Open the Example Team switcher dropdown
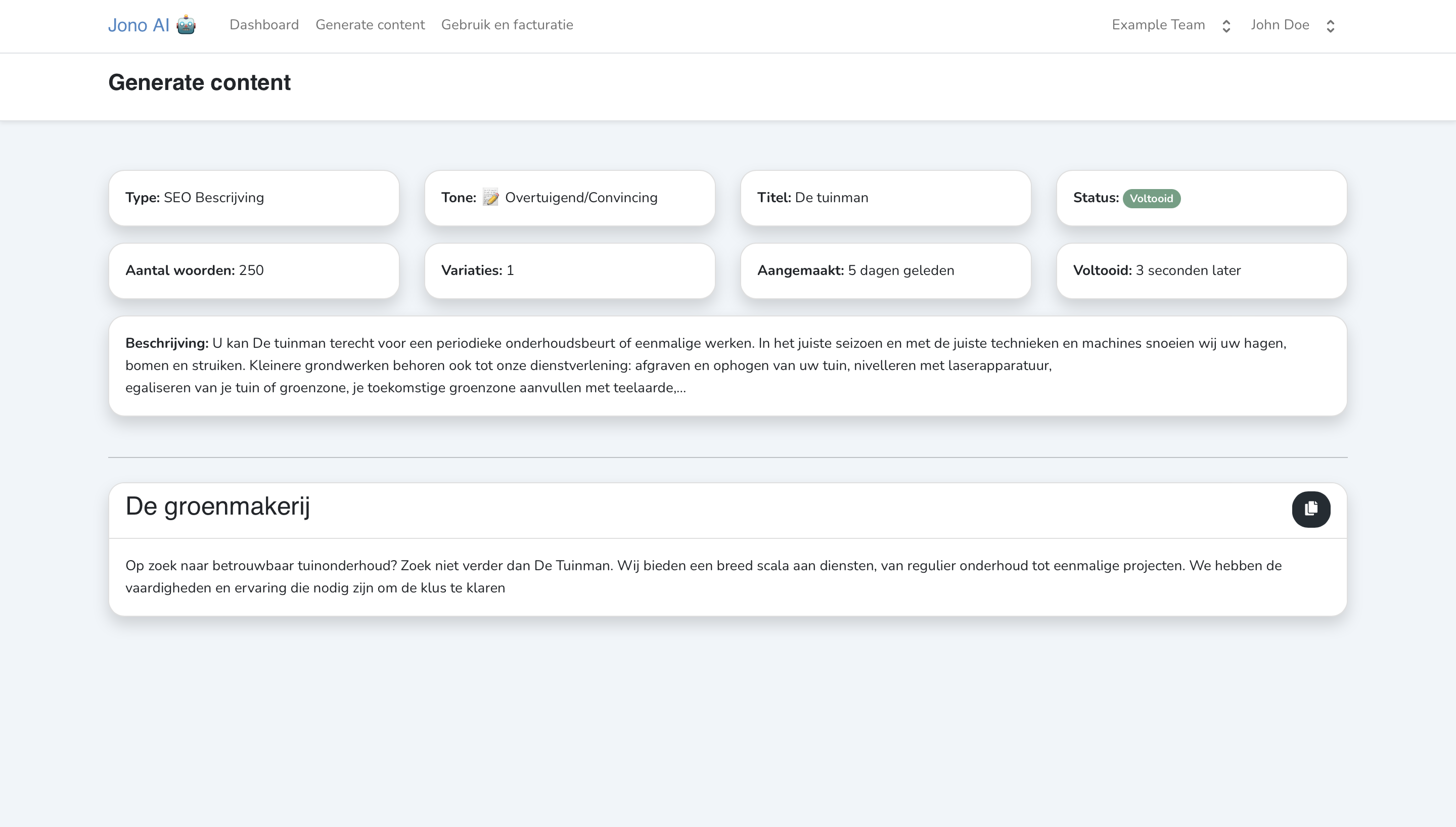The height and width of the screenshot is (827, 1456). [x=1158, y=25]
